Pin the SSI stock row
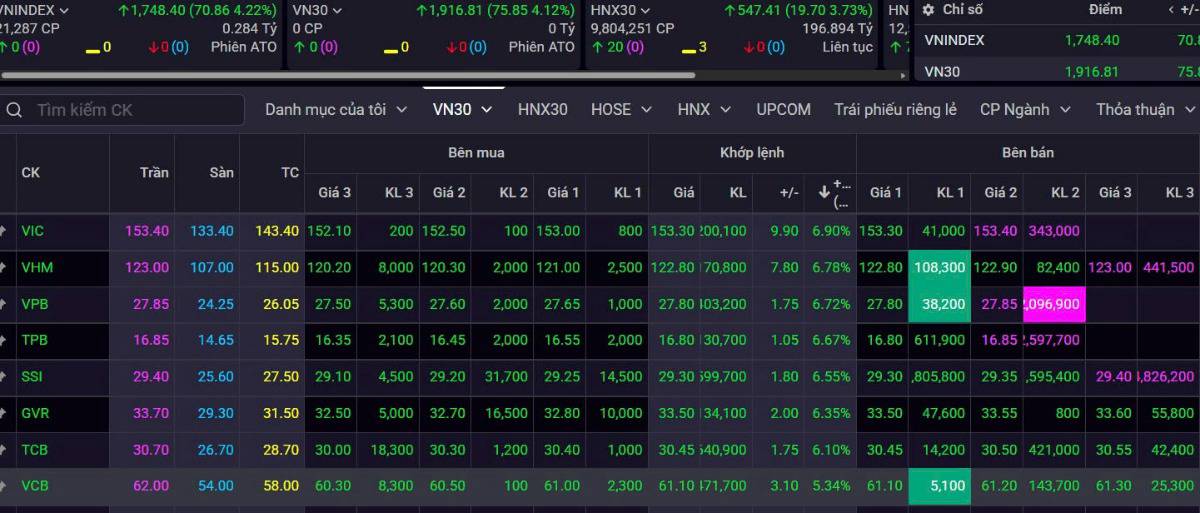Viewport: 1200px width, 513px height. point(3,377)
